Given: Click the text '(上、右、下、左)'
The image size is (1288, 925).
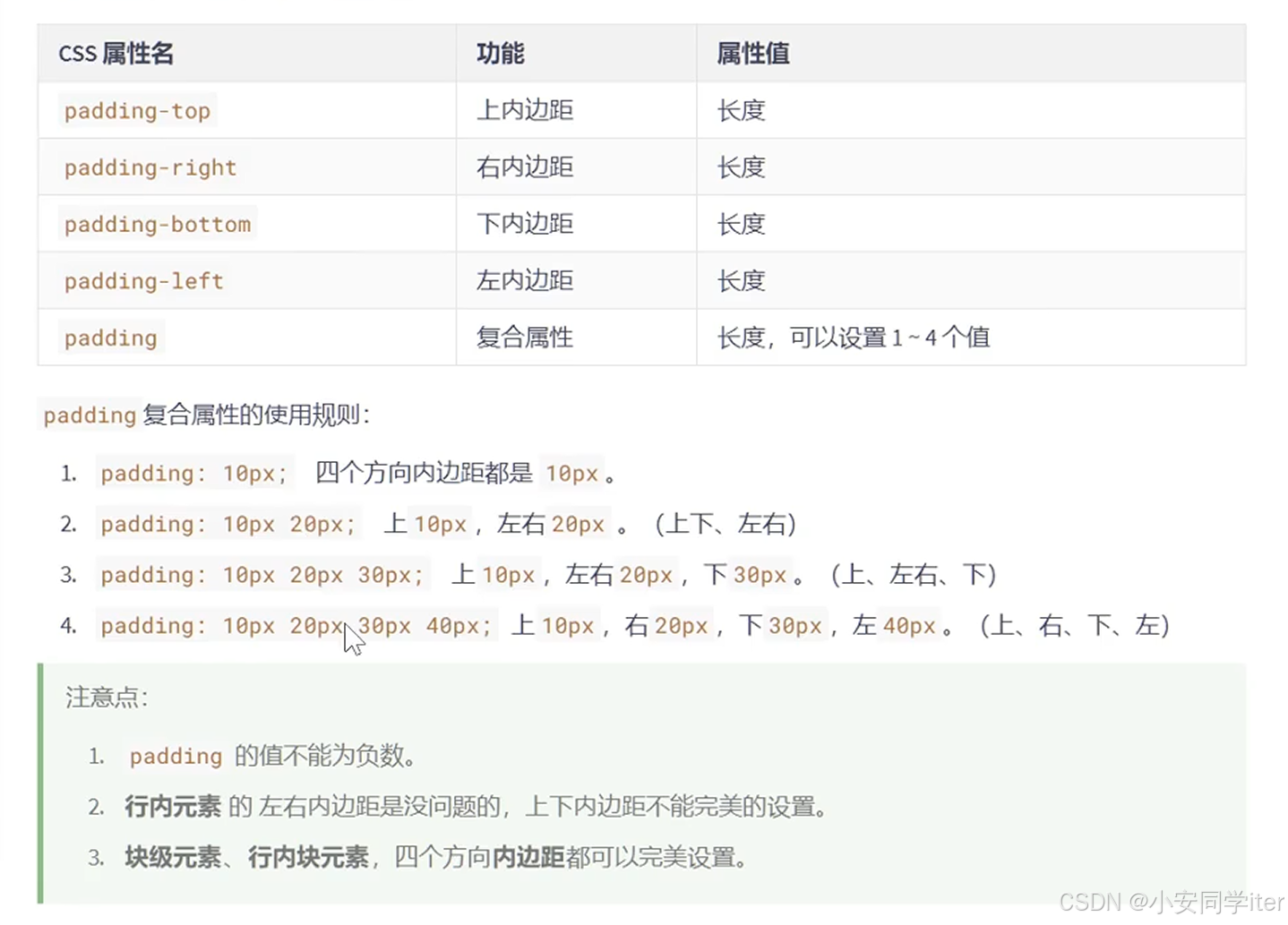Looking at the screenshot, I should click(1075, 625).
